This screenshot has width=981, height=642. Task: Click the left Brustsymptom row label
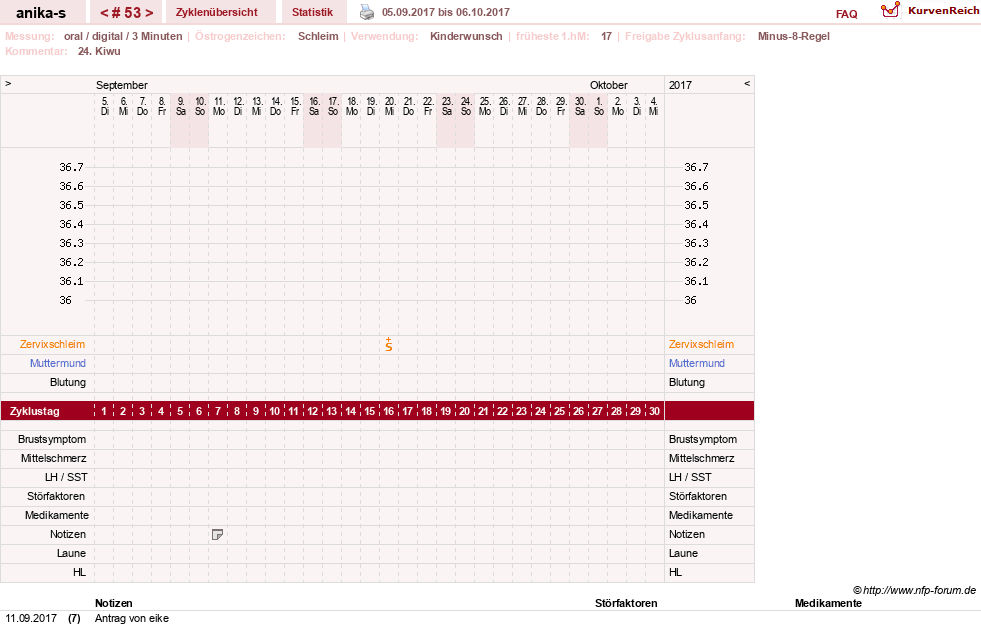click(x=52, y=439)
